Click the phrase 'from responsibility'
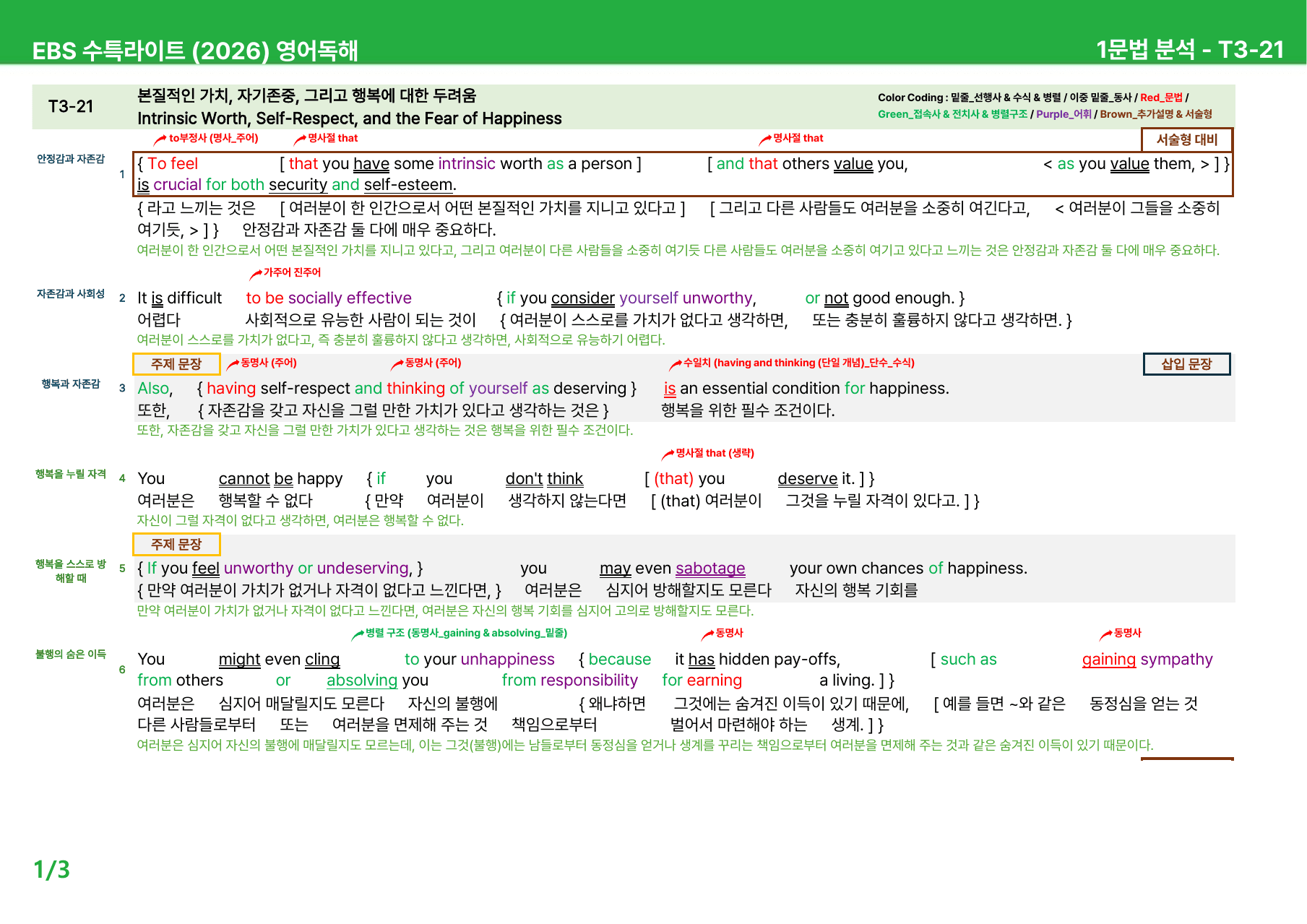The height and width of the screenshot is (924, 1307). point(570,681)
